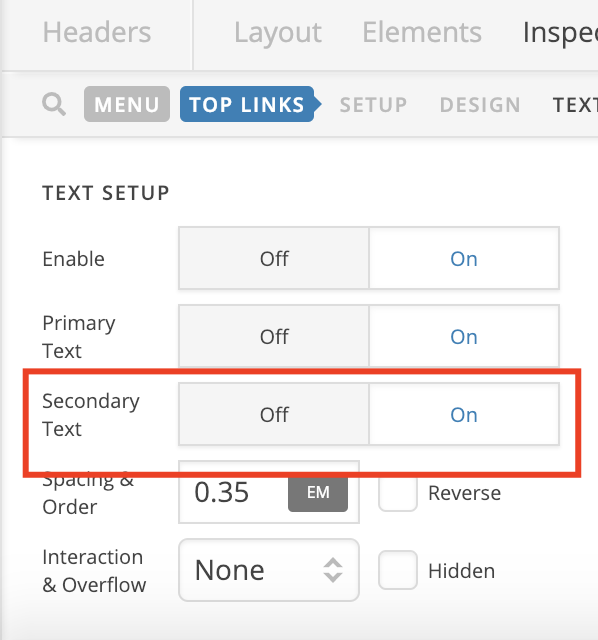Open the Elements tab

tap(422, 32)
